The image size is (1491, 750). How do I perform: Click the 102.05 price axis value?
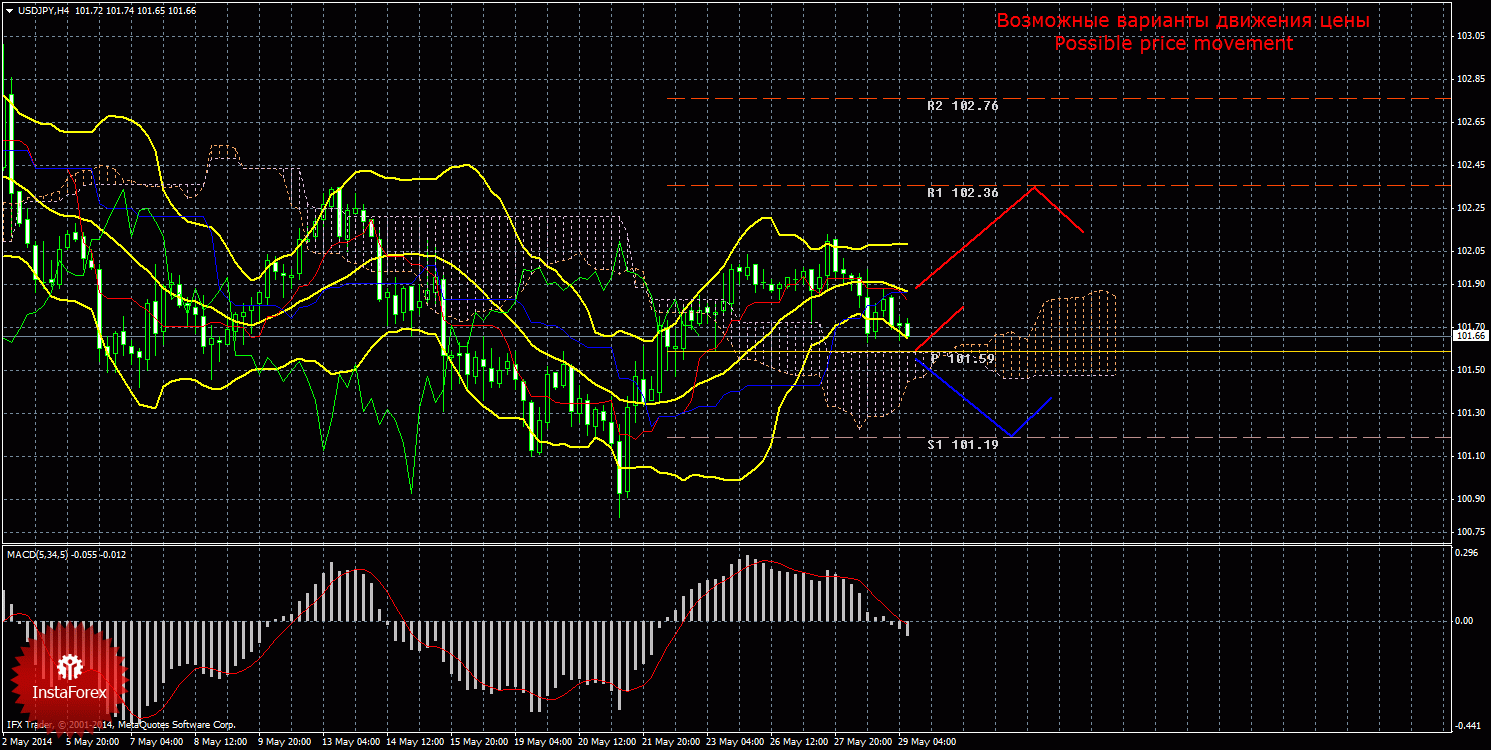pos(1470,251)
